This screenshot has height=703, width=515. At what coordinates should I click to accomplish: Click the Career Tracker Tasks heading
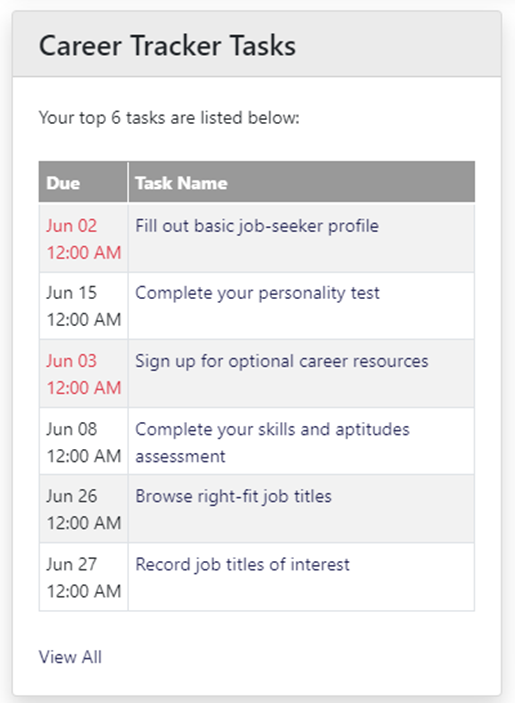pos(167,46)
